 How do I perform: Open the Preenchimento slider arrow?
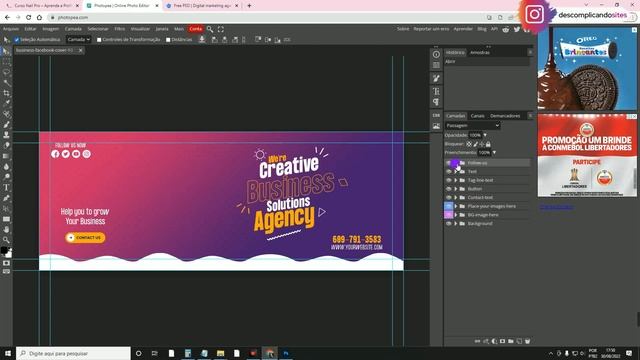pyautogui.click(x=494, y=153)
